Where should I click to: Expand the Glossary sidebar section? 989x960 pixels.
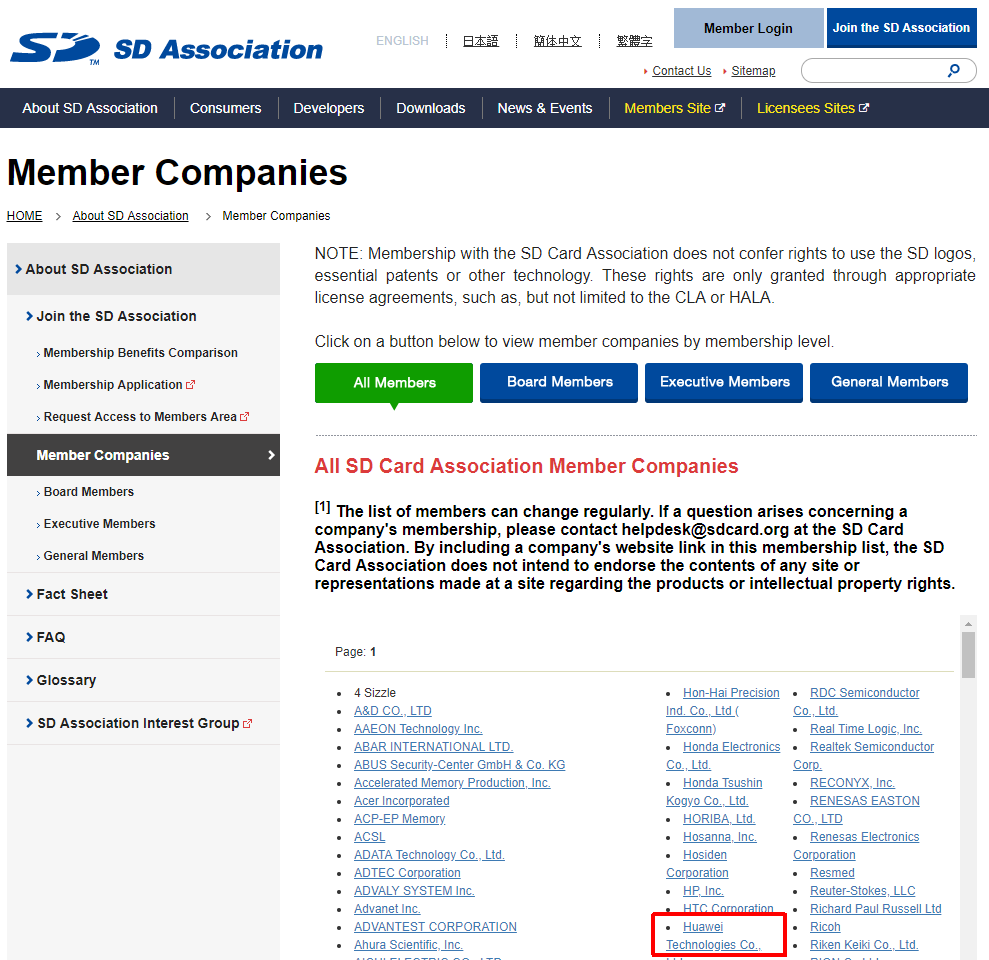tap(66, 680)
